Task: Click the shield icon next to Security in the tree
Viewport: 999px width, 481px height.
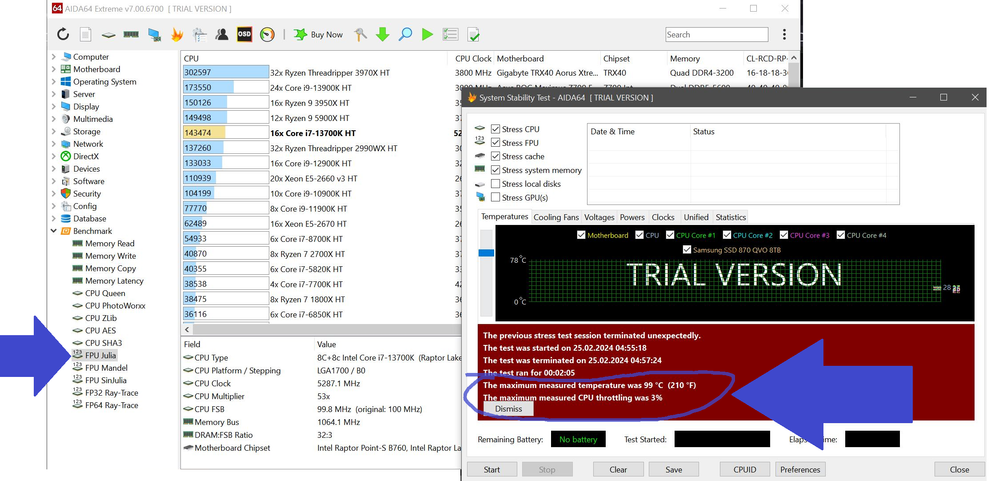Action: click(66, 194)
